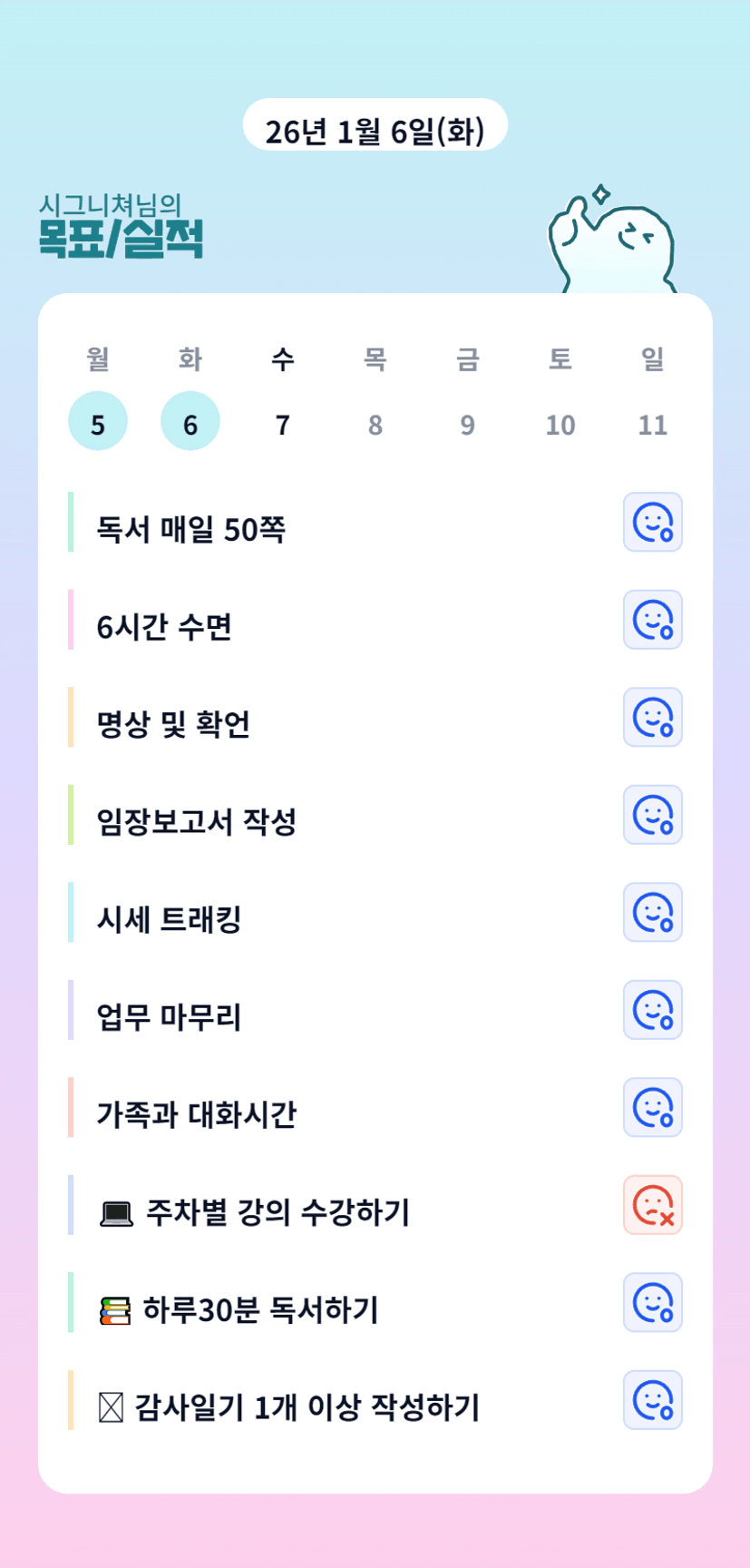Click smiley icon beside 6시간 수면
Screen dimensions: 750x1568
[x=652, y=620]
